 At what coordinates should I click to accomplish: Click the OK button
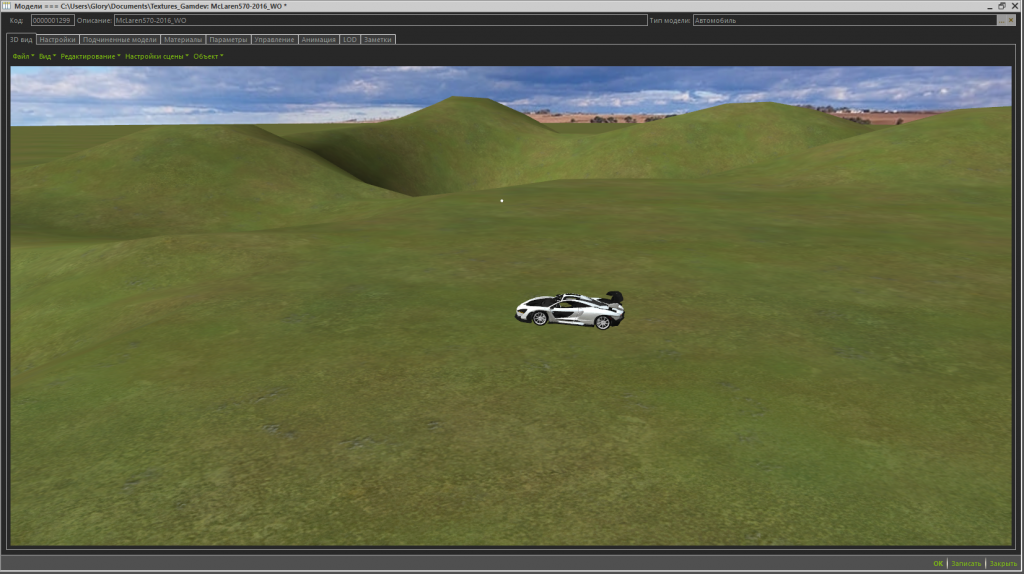click(938, 564)
